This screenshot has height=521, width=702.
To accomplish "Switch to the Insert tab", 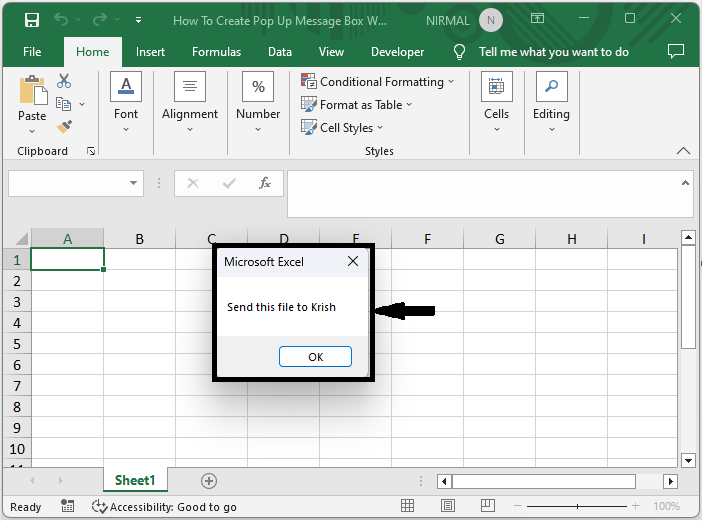I will tap(150, 52).
